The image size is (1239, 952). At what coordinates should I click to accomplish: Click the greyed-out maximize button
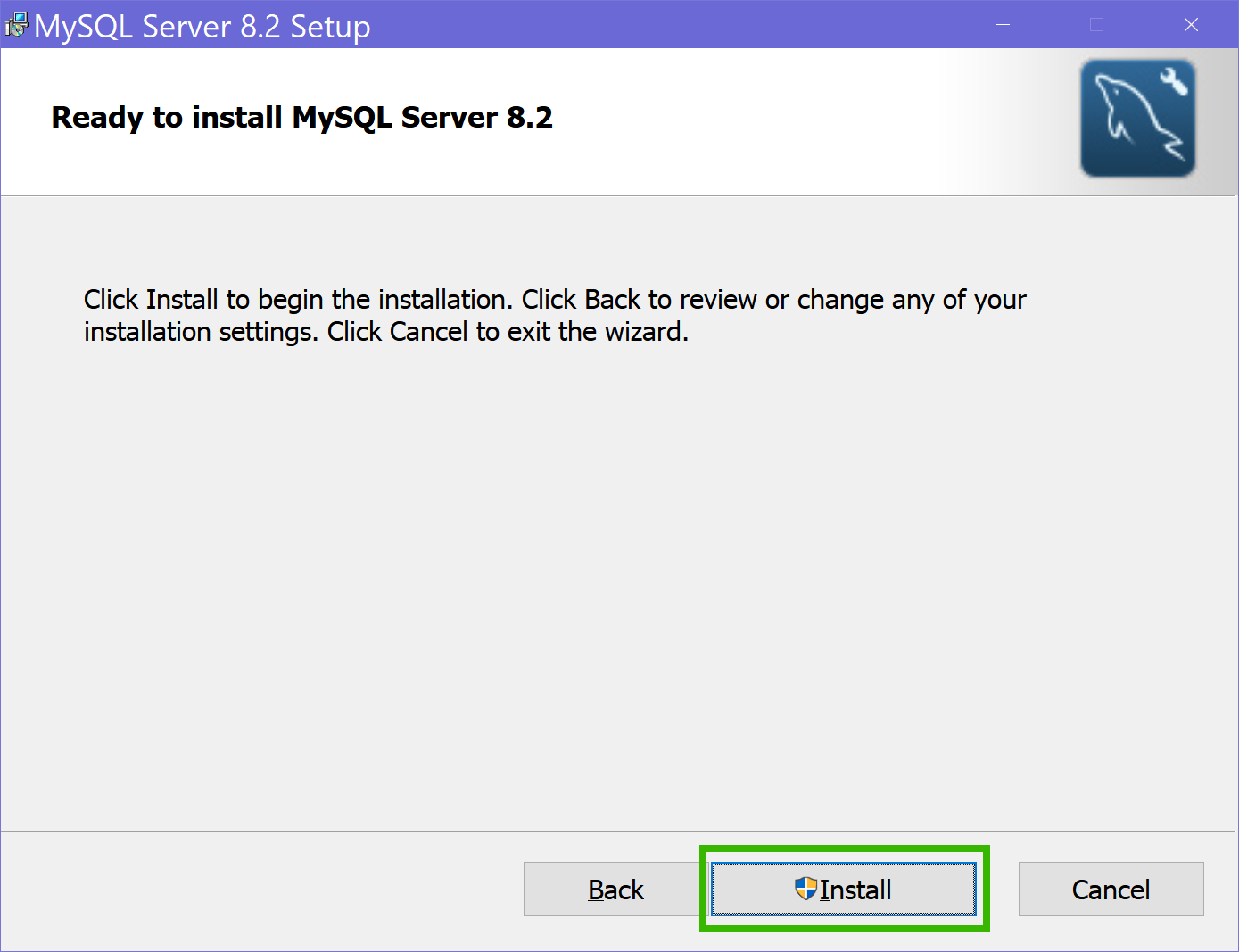1096,25
